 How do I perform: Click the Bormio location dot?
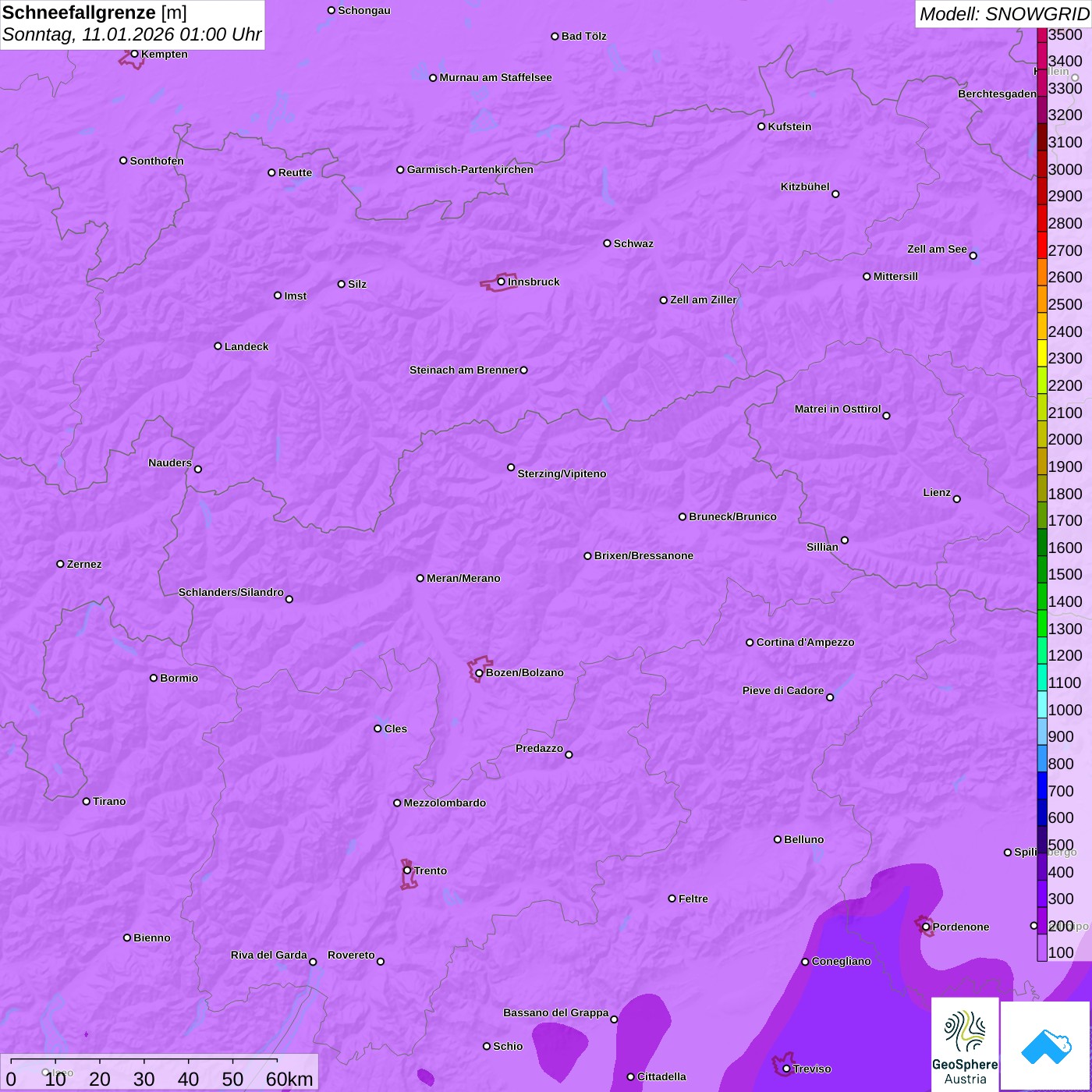click(x=154, y=678)
